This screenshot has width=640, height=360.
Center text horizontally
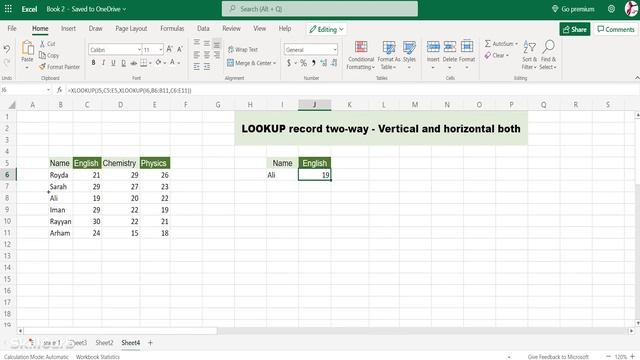(207, 55)
